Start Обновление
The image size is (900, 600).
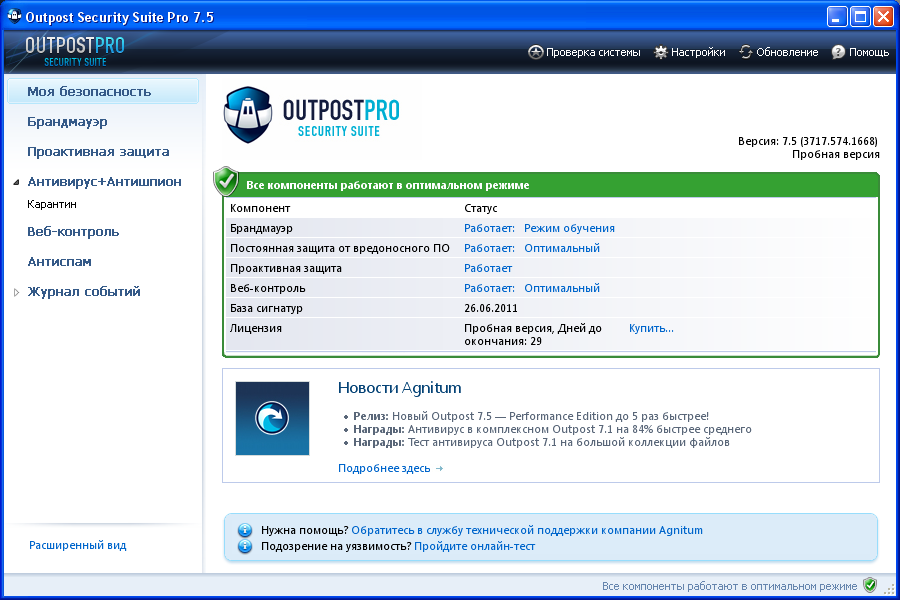click(x=779, y=52)
